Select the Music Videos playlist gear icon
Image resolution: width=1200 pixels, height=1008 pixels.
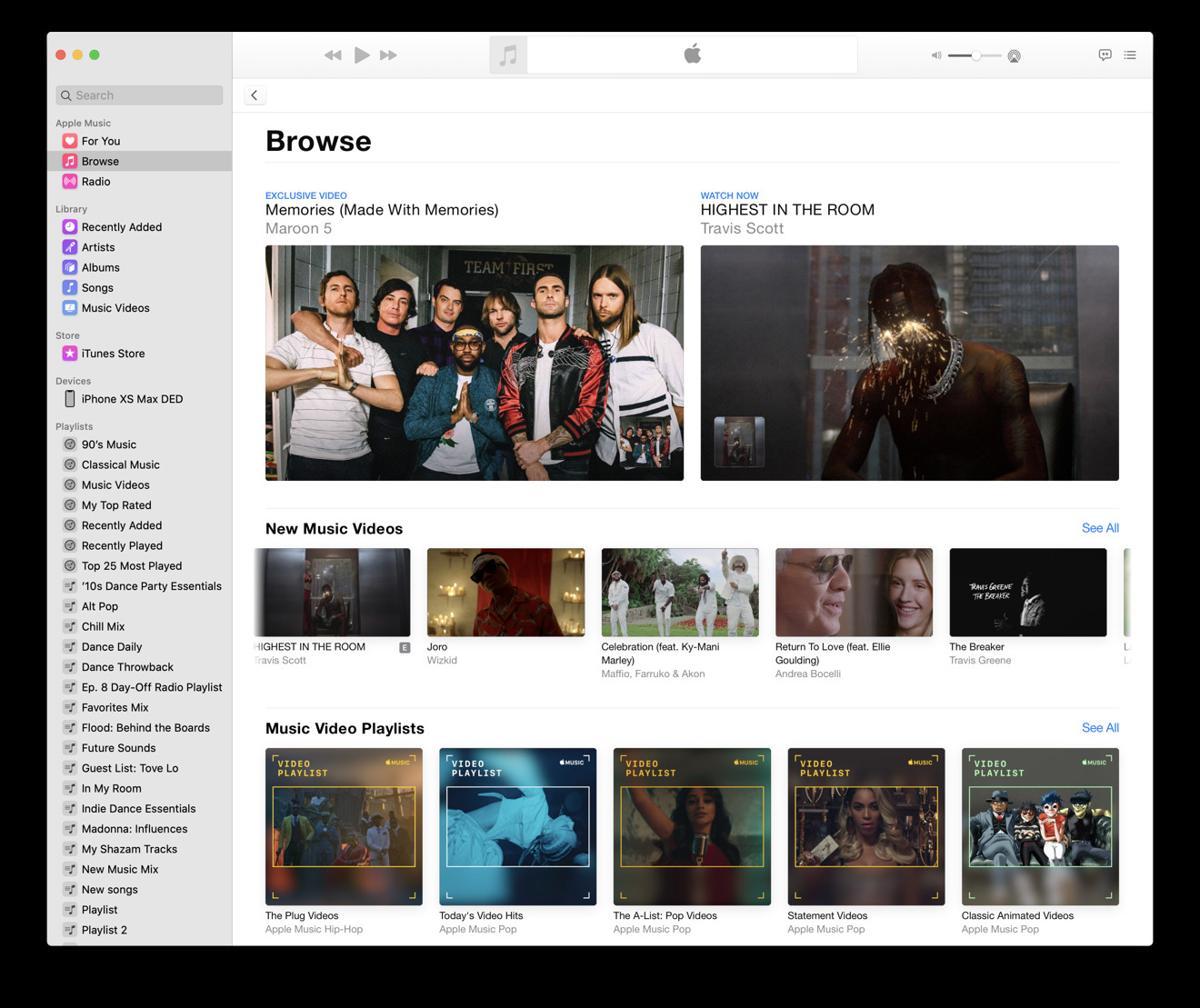pos(70,485)
